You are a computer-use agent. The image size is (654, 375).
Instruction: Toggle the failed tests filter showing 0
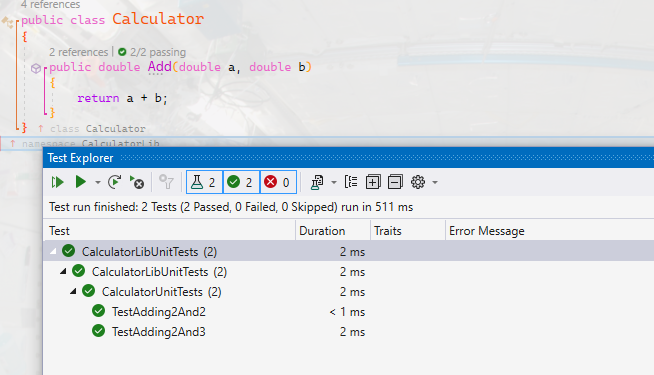pos(278,182)
